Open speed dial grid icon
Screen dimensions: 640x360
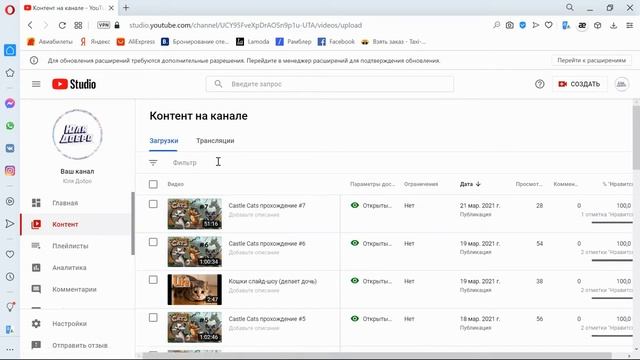[78, 25]
